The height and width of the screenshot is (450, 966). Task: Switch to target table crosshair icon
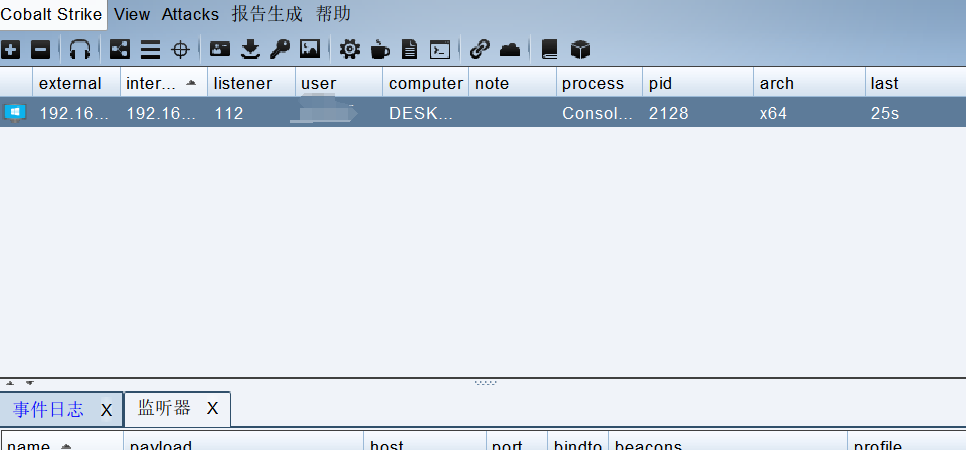tap(180, 49)
